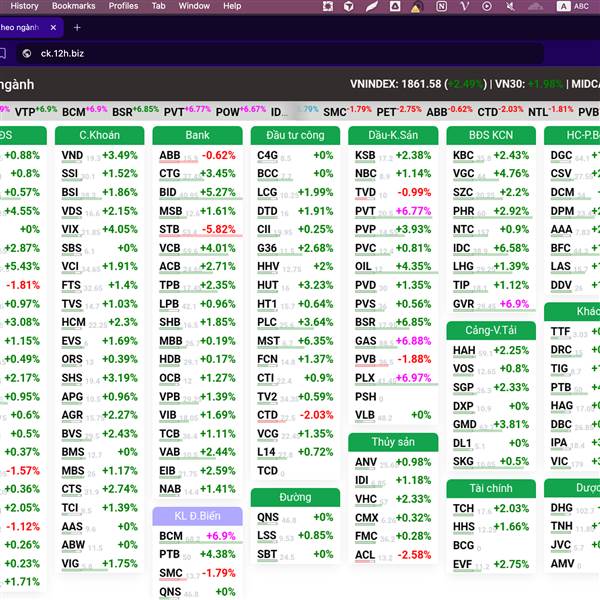The width and height of the screenshot is (600, 600).
Task: Open the History menu
Action: 24,6
